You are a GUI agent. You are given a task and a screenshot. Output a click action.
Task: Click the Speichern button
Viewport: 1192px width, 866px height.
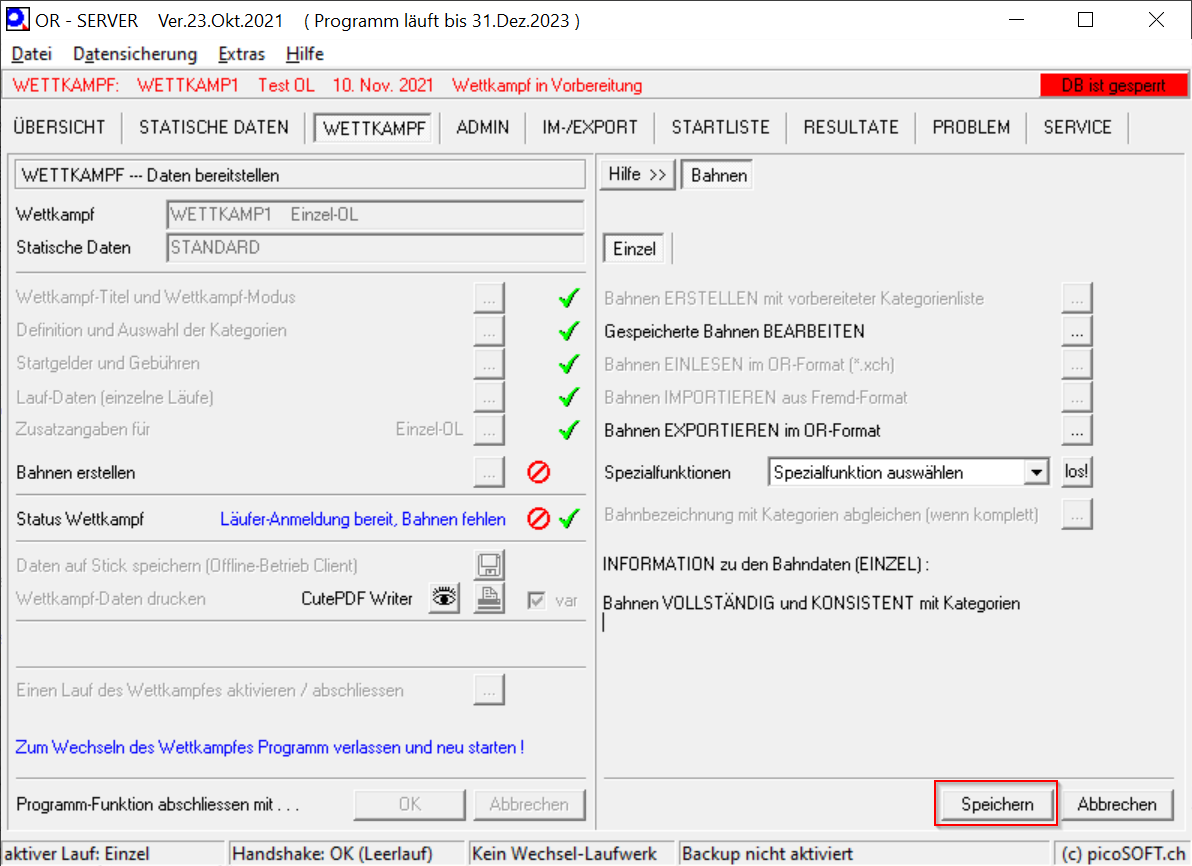click(x=995, y=804)
